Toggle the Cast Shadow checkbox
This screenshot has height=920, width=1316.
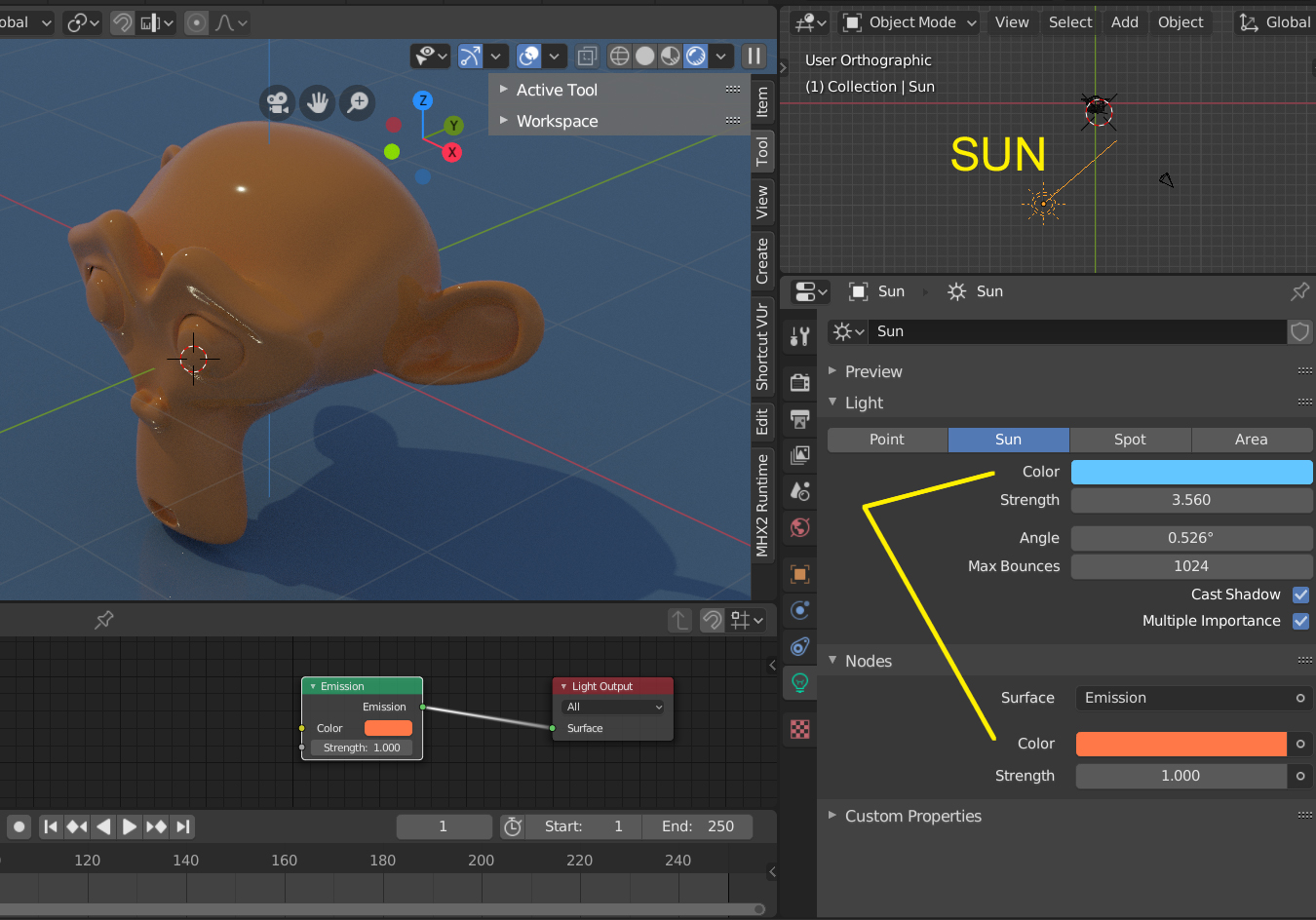coord(1300,594)
